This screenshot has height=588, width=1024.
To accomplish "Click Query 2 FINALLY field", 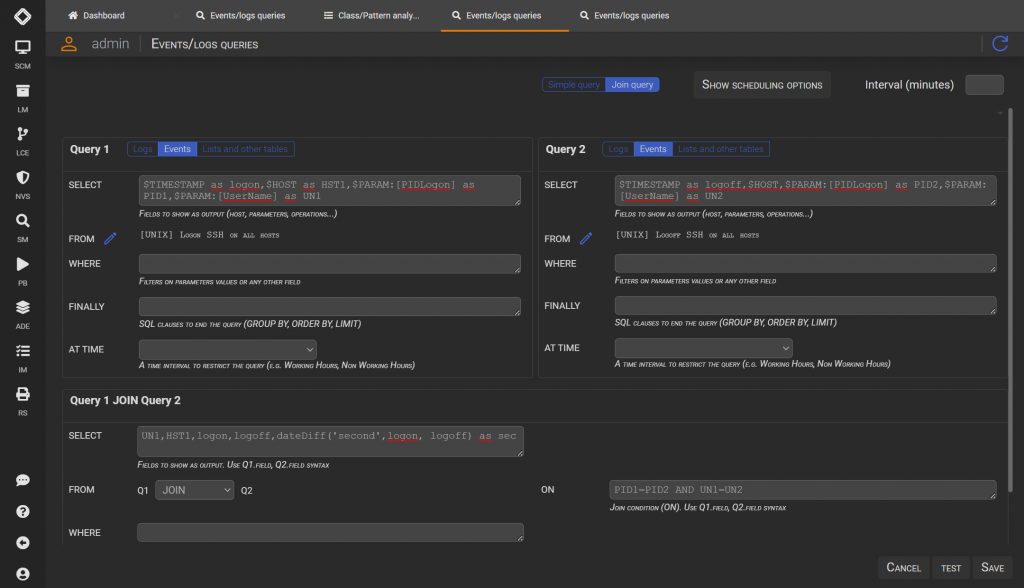I will pyautogui.click(x=805, y=305).
